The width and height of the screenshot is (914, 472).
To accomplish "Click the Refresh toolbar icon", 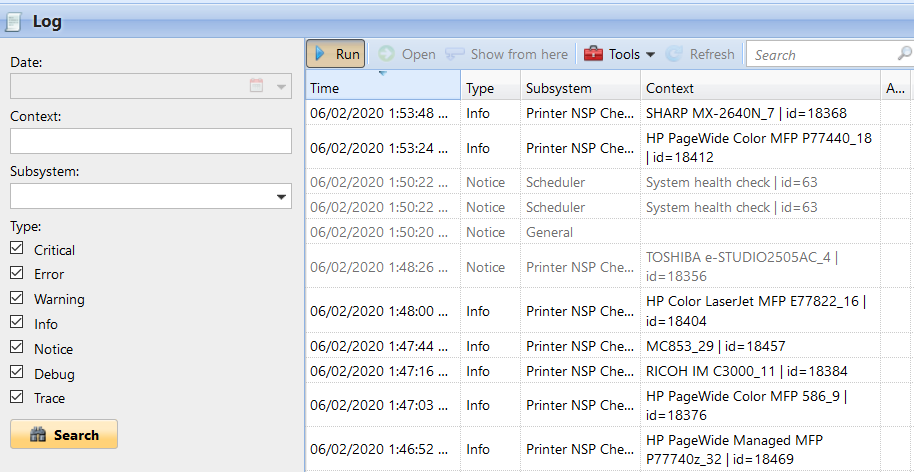I will (x=675, y=54).
